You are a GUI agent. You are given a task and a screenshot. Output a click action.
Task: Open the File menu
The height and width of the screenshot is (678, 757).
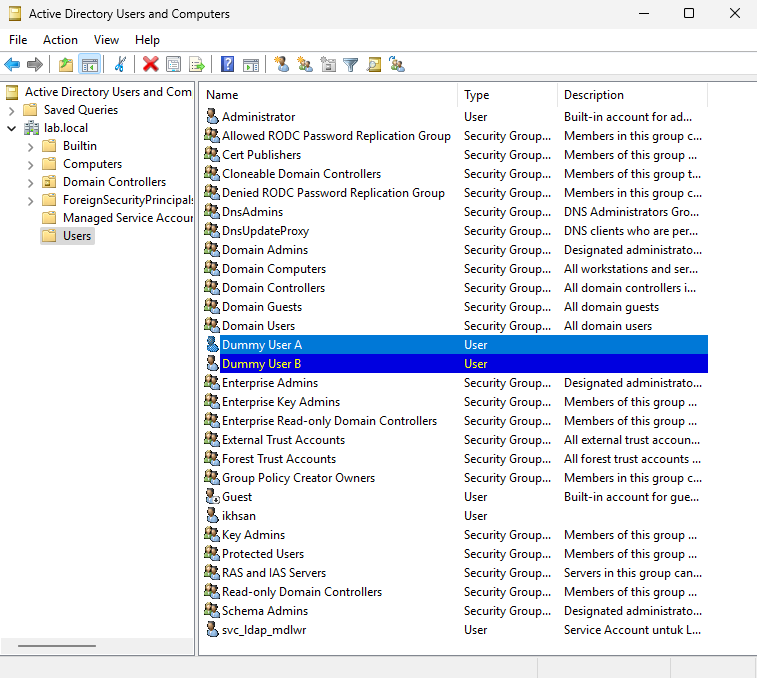tap(18, 40)
